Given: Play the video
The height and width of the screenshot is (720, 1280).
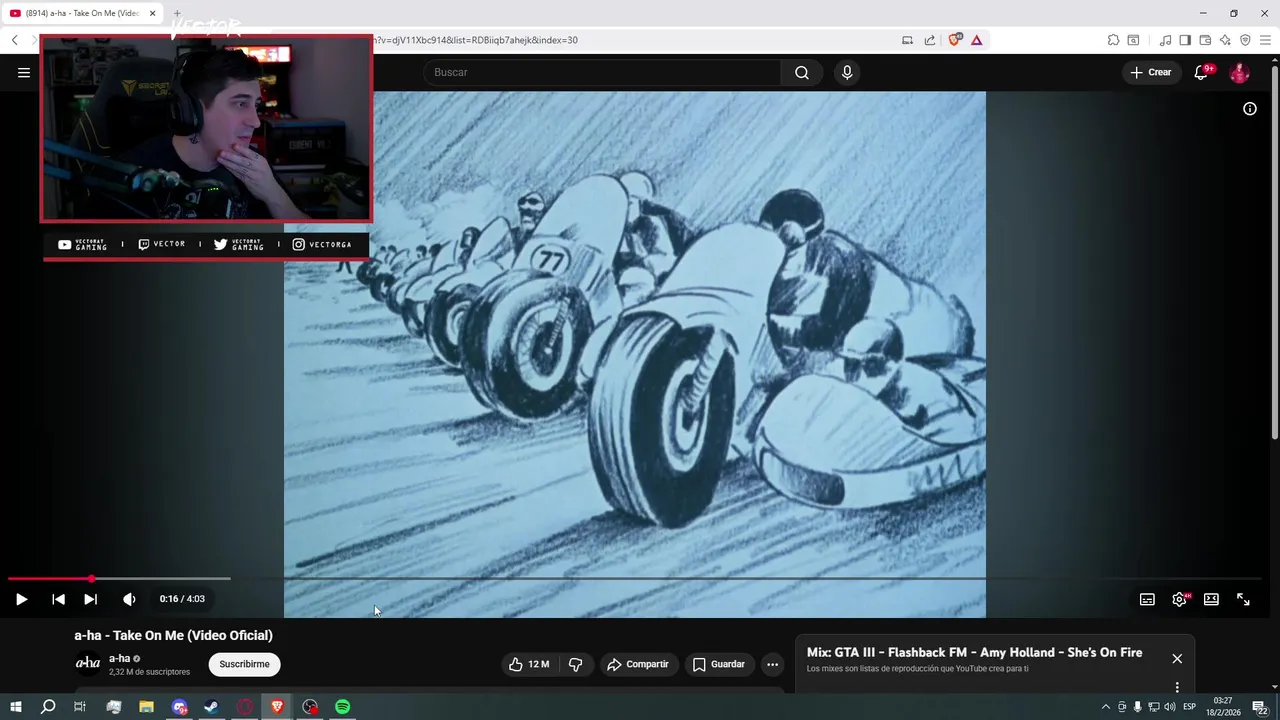Looking at the screenshot, I should pyautogui.click(x=21, y=599).
